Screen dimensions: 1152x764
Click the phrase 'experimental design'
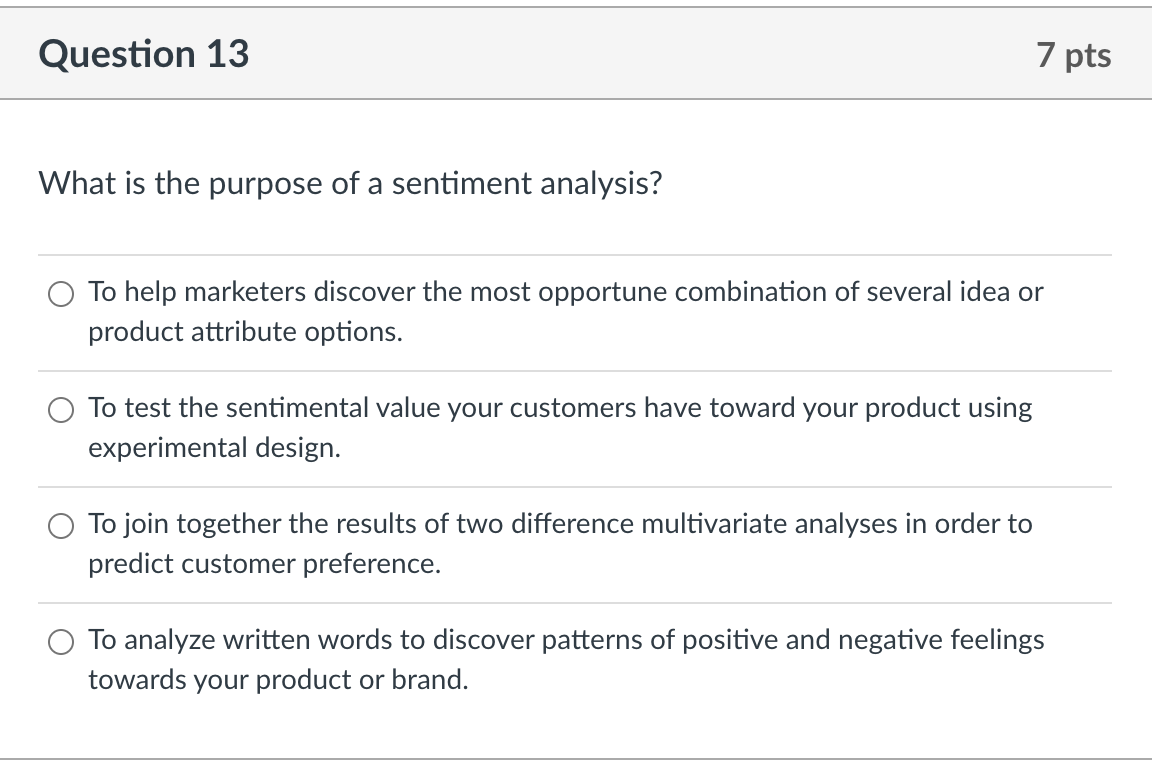point(216,448)
